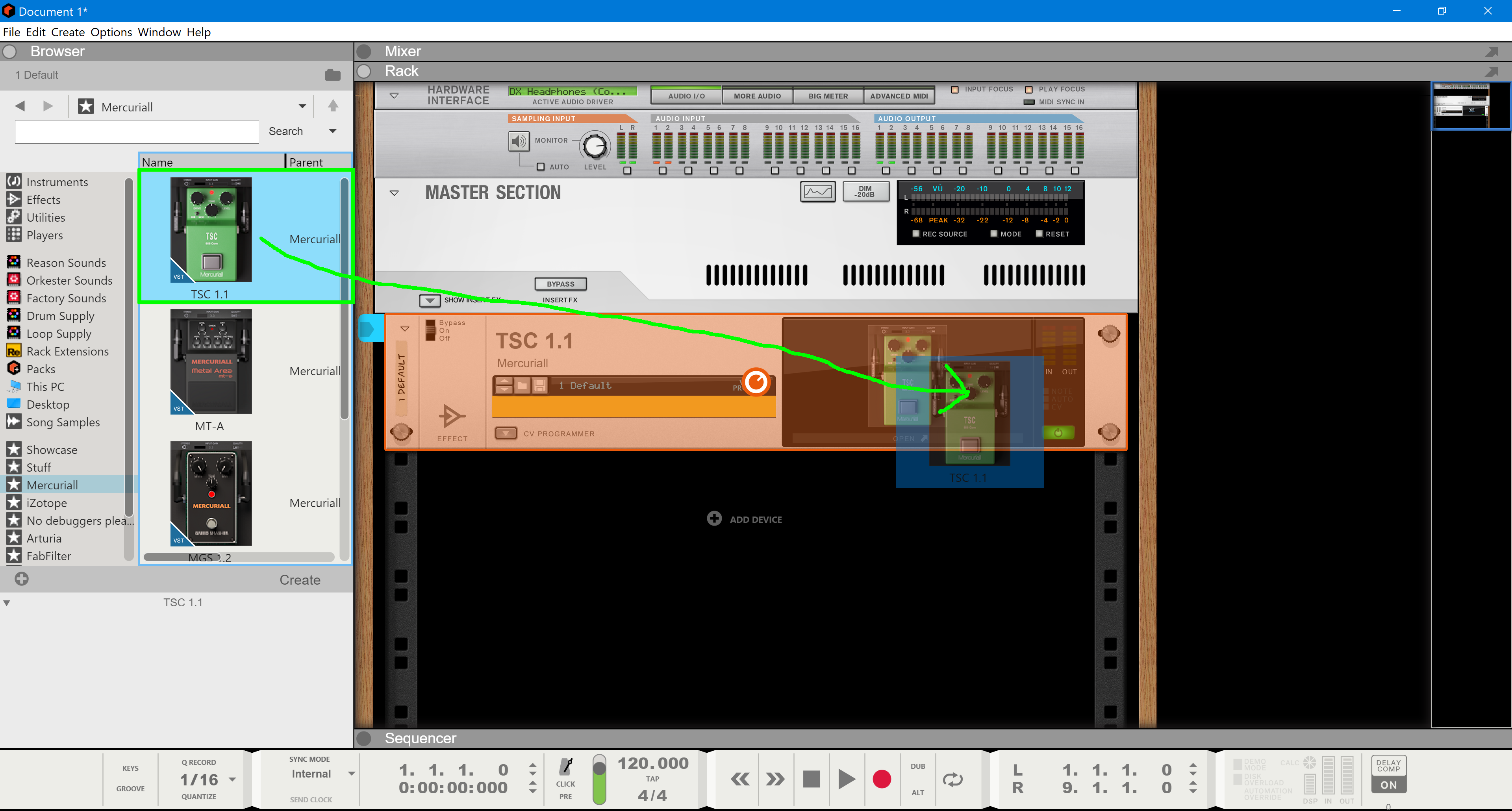This screenshot has width=1512, height=811.
Task: Click the master section BYPASS button
Action: (561, 284)
